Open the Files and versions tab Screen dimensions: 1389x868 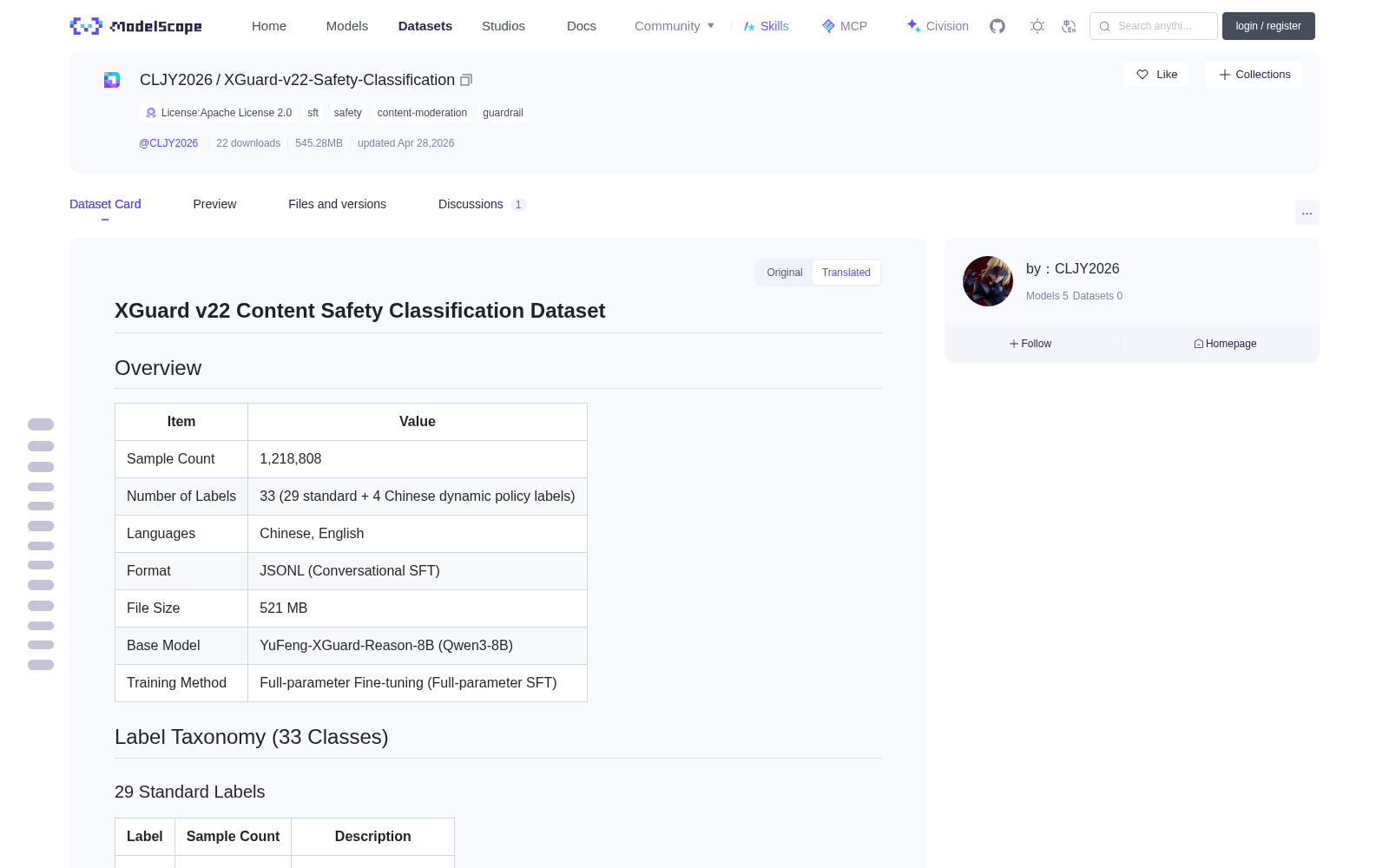(337, 204)
